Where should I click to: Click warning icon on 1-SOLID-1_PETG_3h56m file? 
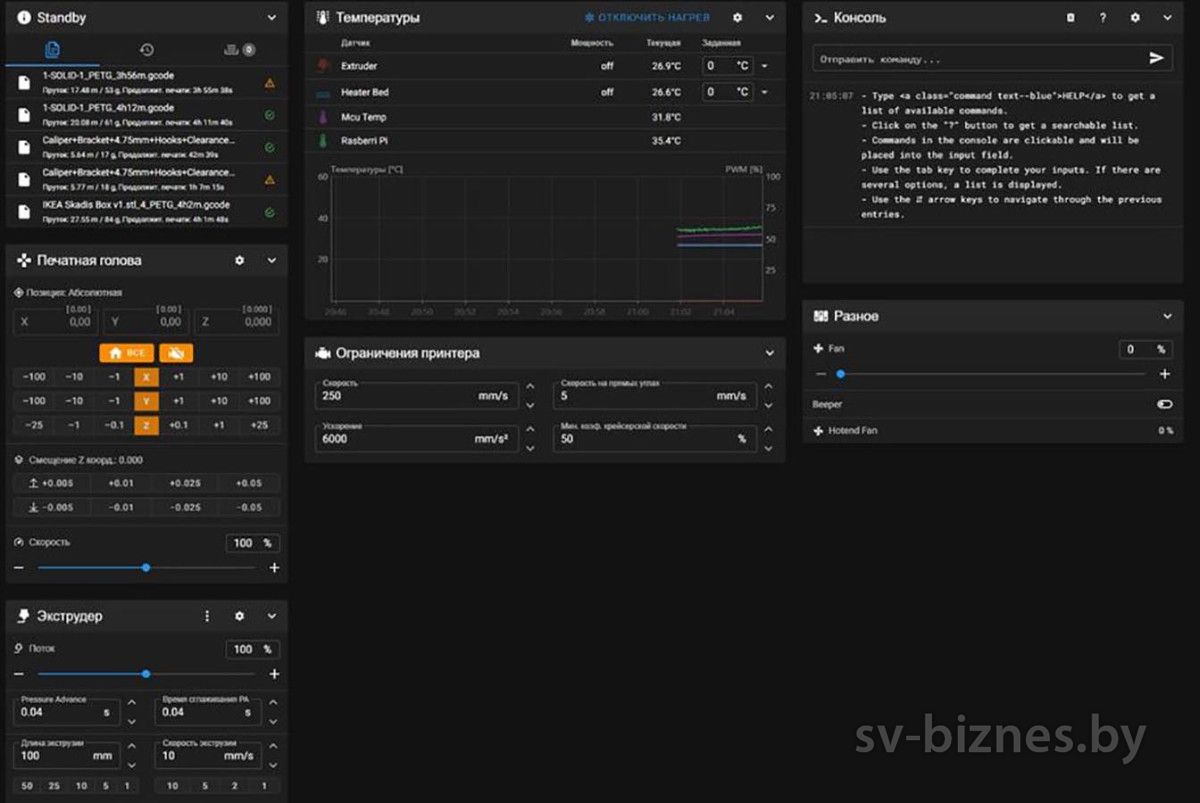[x=270, y=83]
